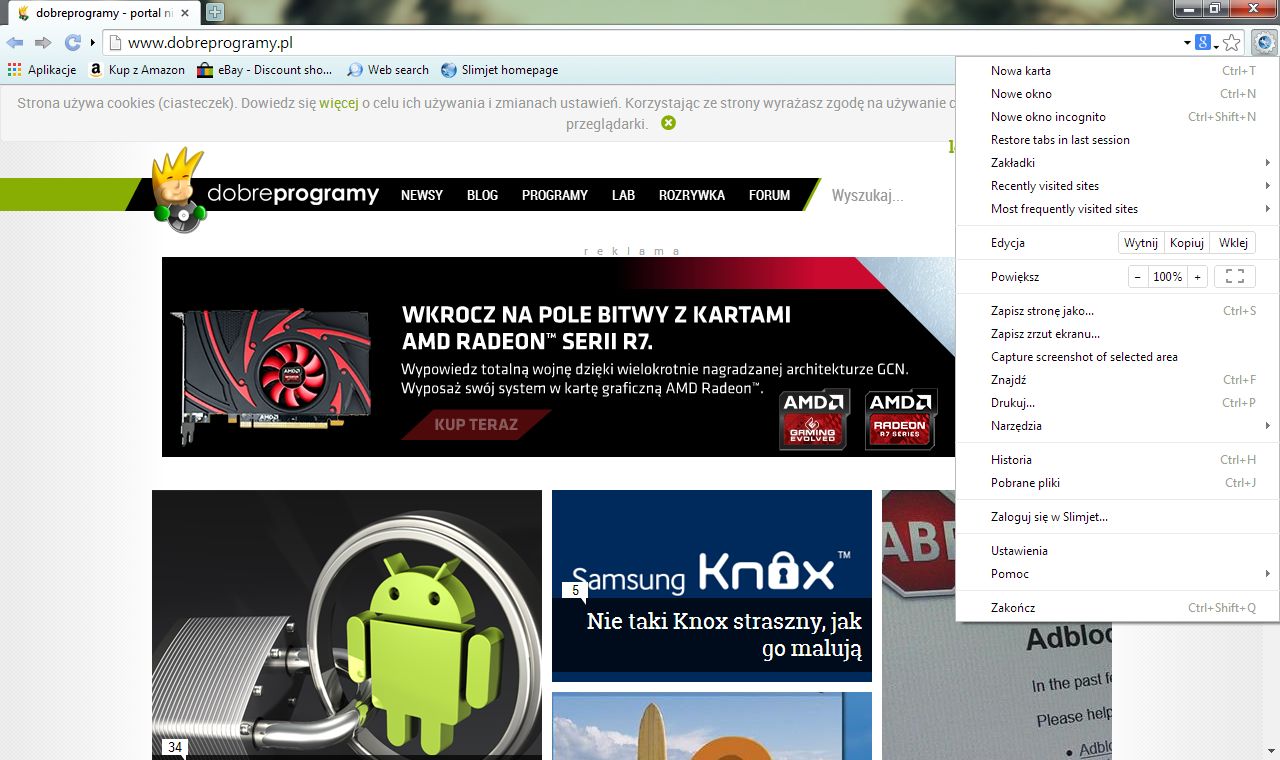Select Drukuj... menu item
The height and width of the screenshot is (760, 1280).
coord(1118,403)
